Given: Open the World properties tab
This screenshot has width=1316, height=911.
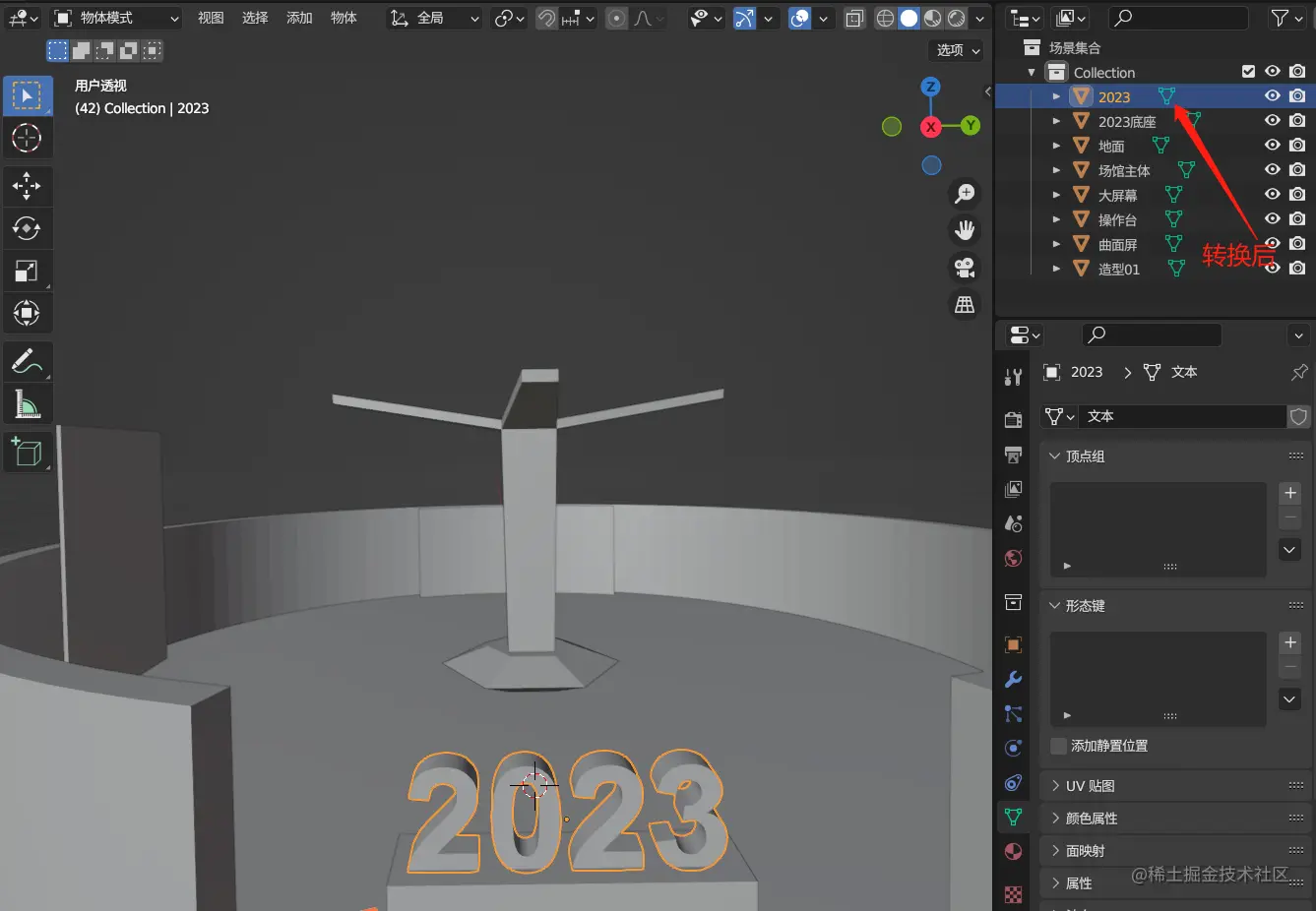Looking at the screenshot, I should [x=1013, y=558].
